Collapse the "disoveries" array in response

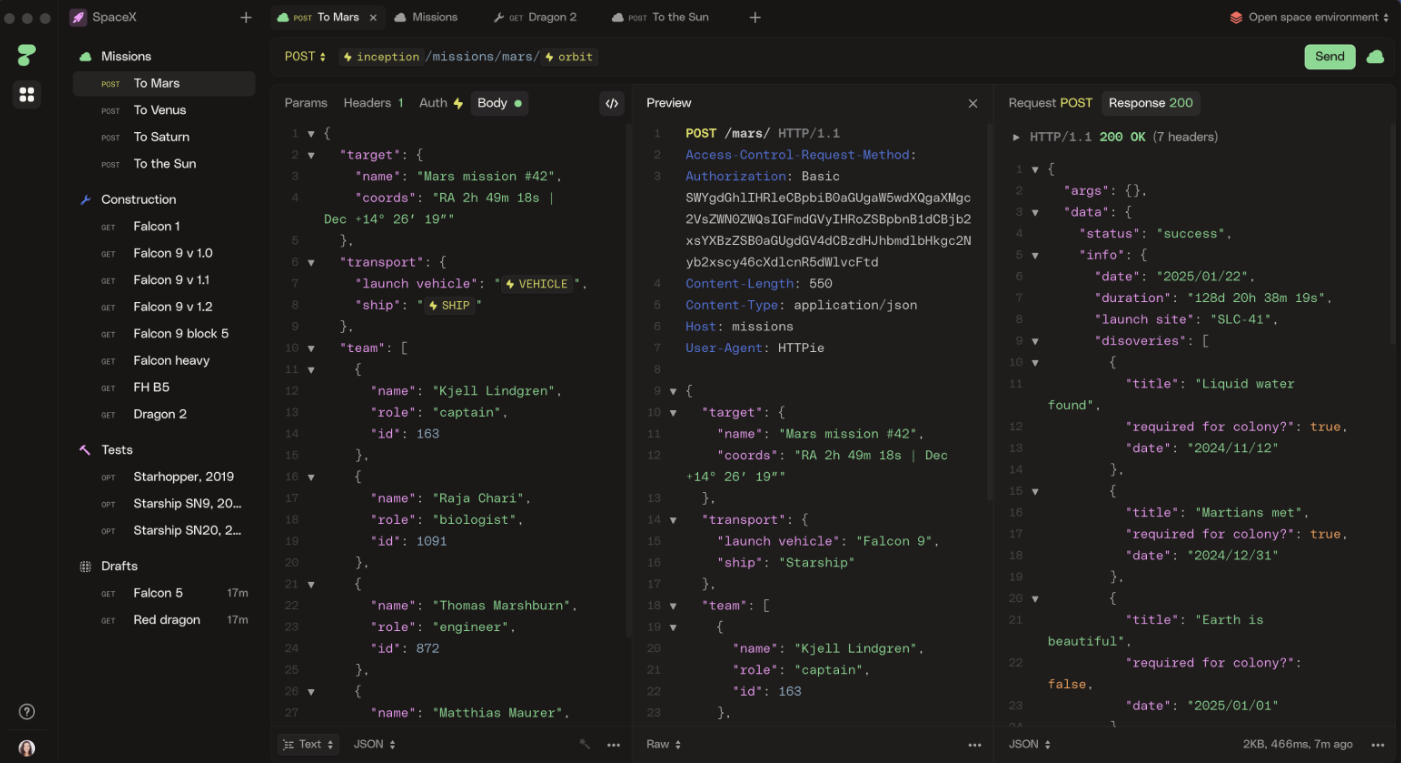coord(1035,342)
